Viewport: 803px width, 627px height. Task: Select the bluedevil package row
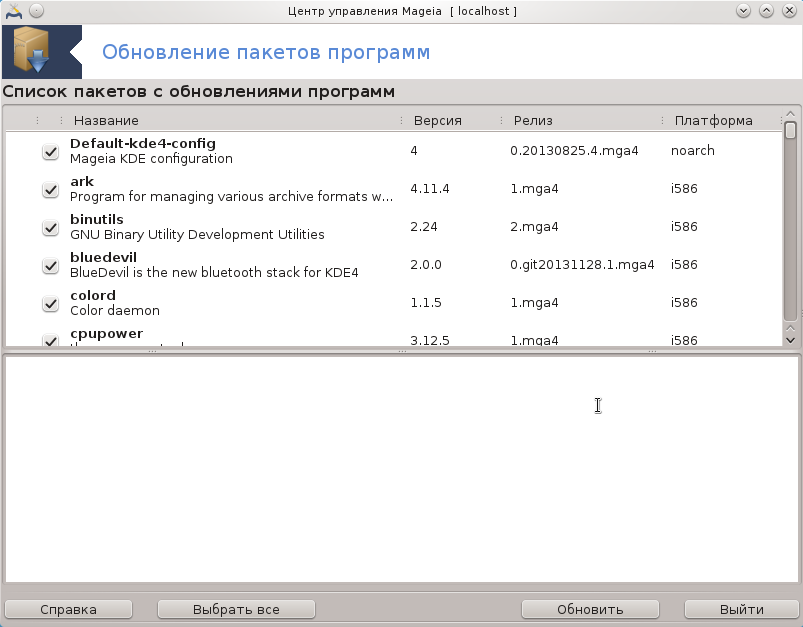click(x=300, y=266)
